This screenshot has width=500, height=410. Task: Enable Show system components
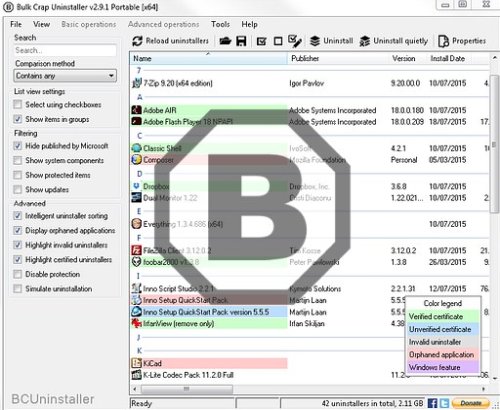click(x=17, y=161)
